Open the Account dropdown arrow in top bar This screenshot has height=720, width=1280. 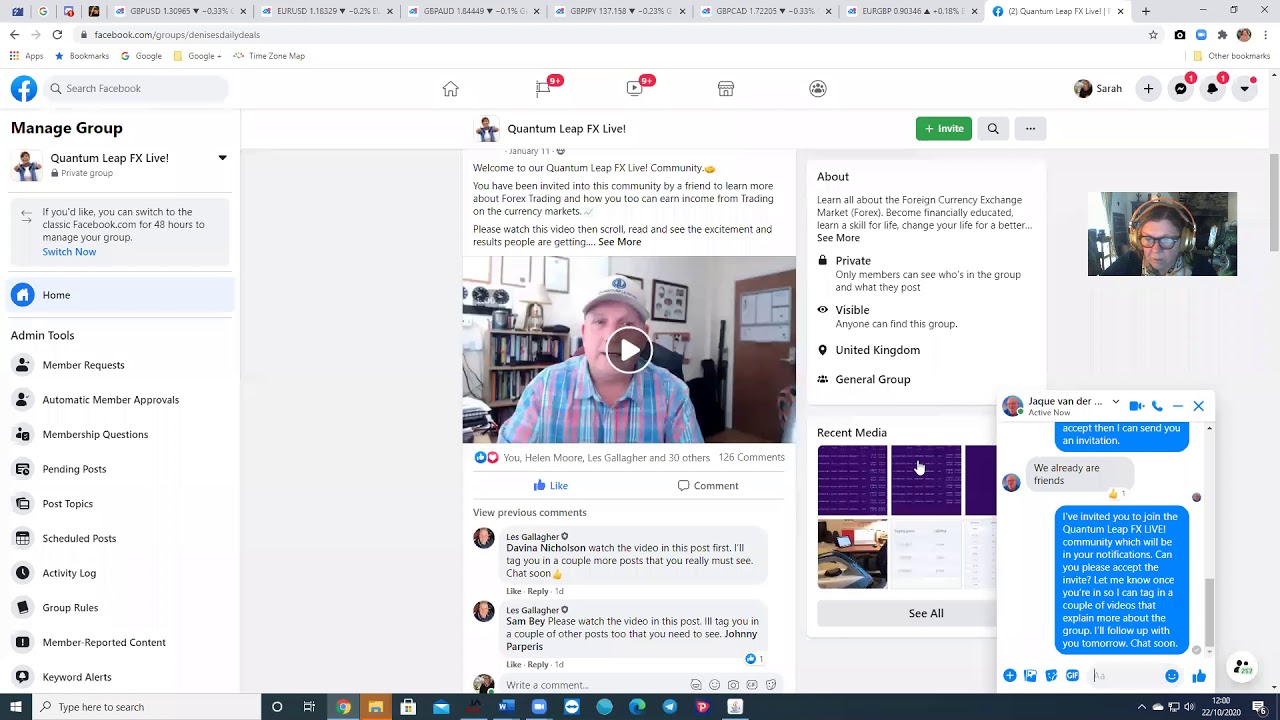(x=1244, y=88)
